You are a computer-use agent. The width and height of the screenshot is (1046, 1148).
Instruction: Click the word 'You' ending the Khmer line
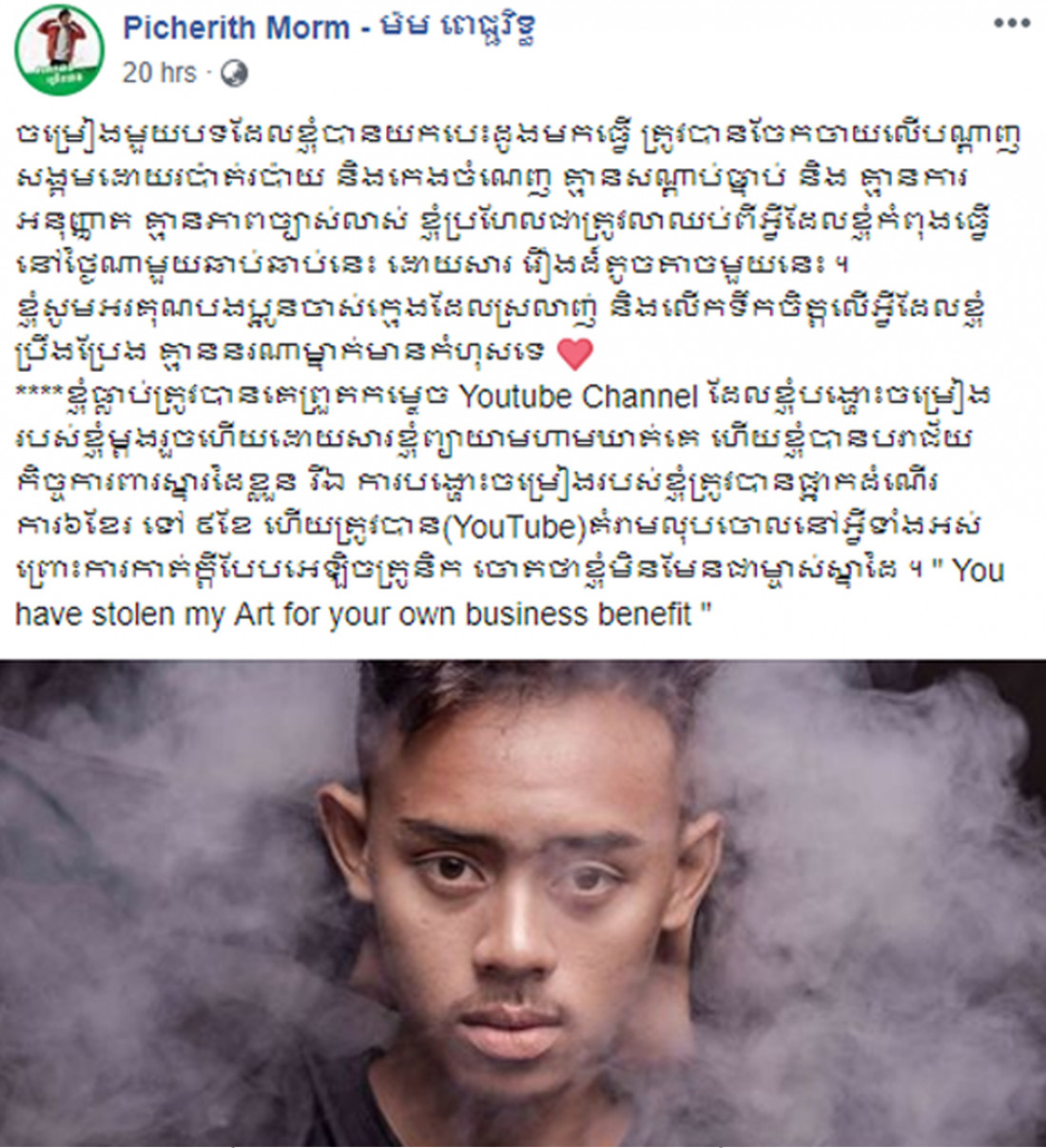978,570
